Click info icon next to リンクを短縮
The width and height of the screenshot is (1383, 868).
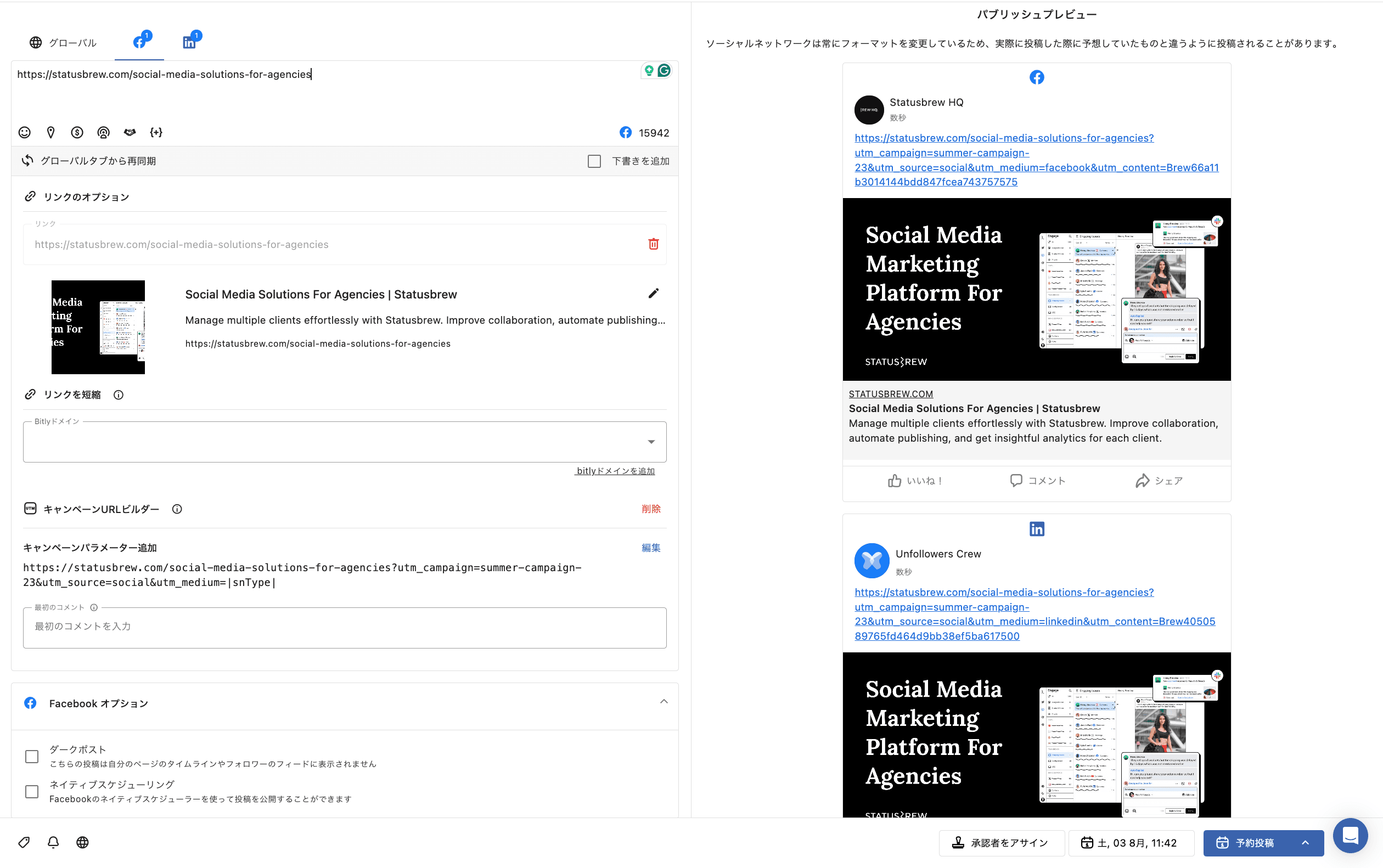click(118, 395)
